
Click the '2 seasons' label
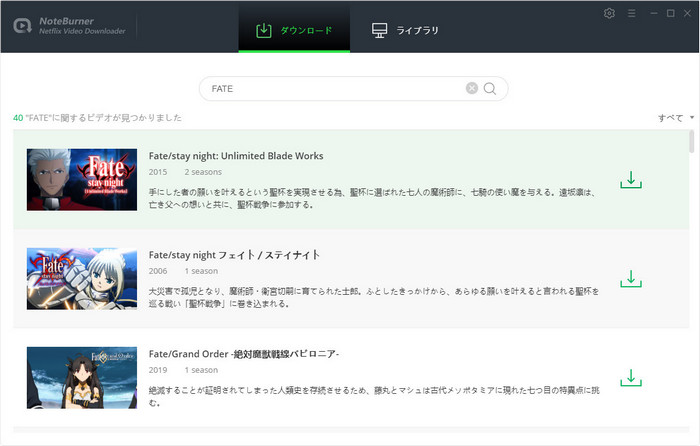click(x=203, y=172)
